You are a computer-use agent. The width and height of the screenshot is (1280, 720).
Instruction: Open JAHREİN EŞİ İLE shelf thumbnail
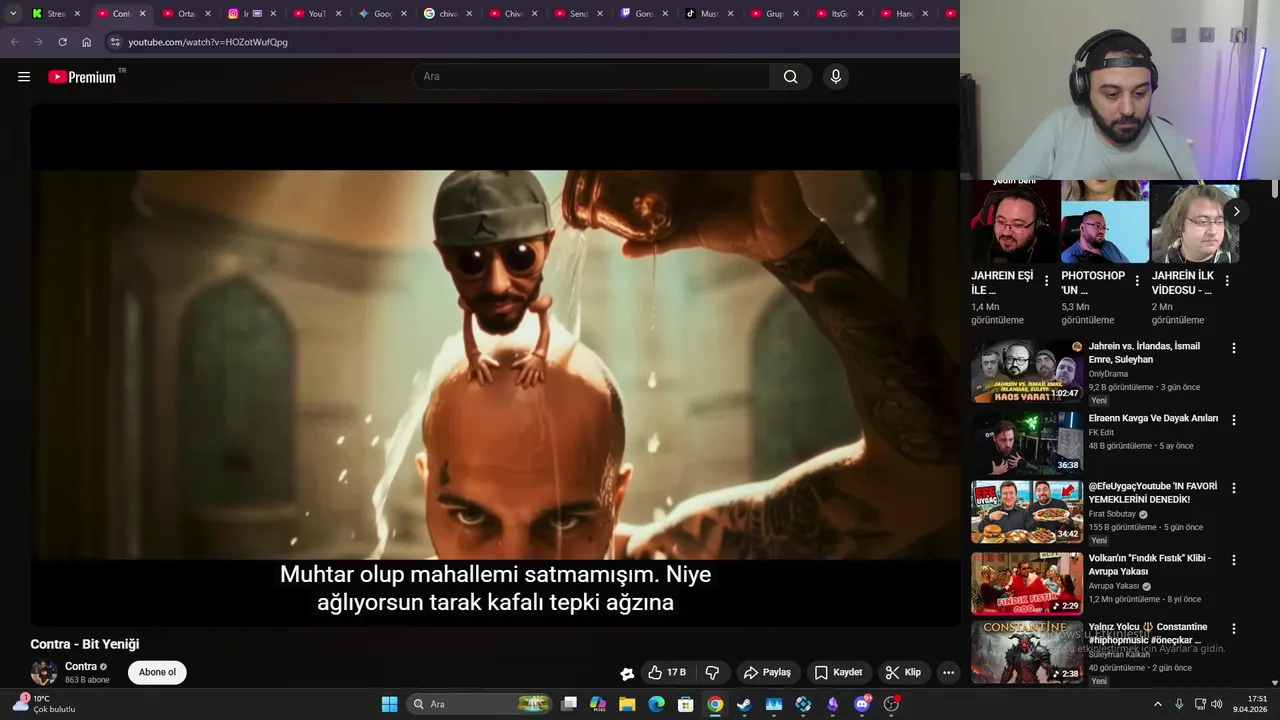(x=1015, y=222)
